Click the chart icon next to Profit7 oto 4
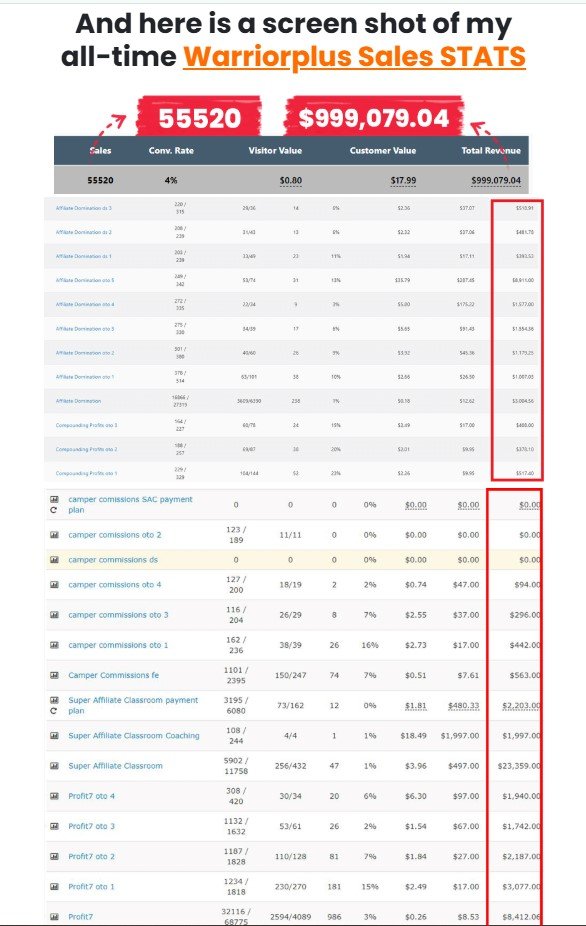The image size is (586, 926). pyautogui.click(x=54, y=796)
